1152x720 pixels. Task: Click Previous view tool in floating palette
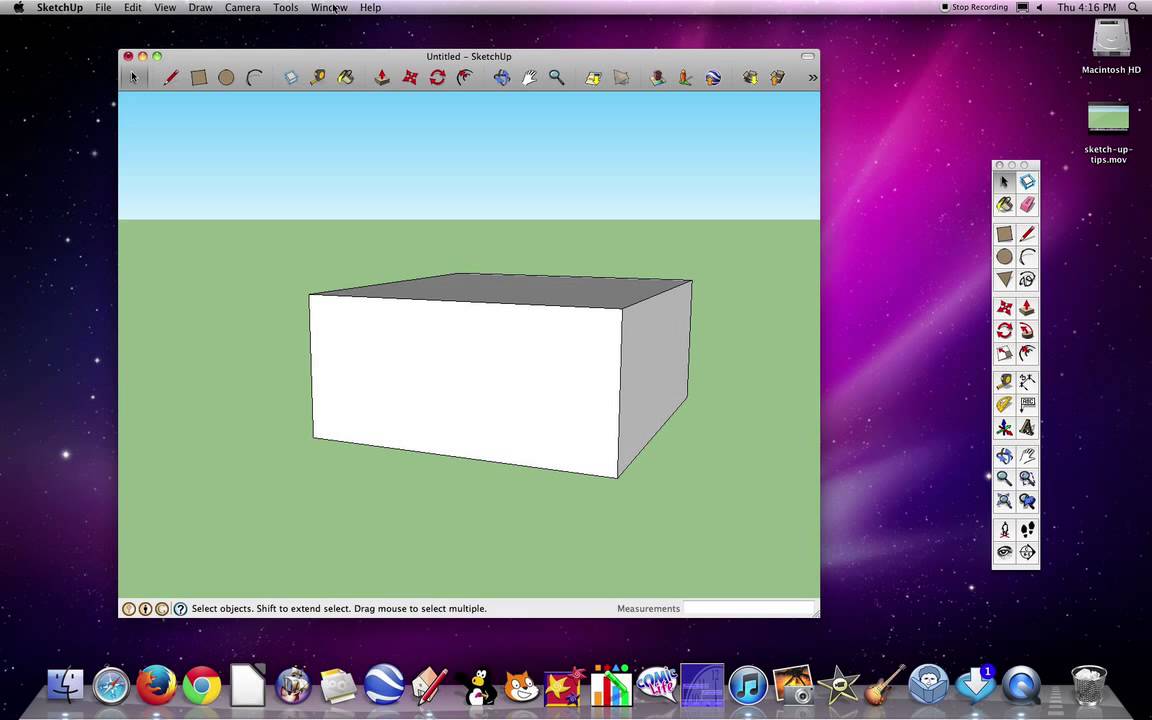pyautogui.click(x=1027, y=502)
